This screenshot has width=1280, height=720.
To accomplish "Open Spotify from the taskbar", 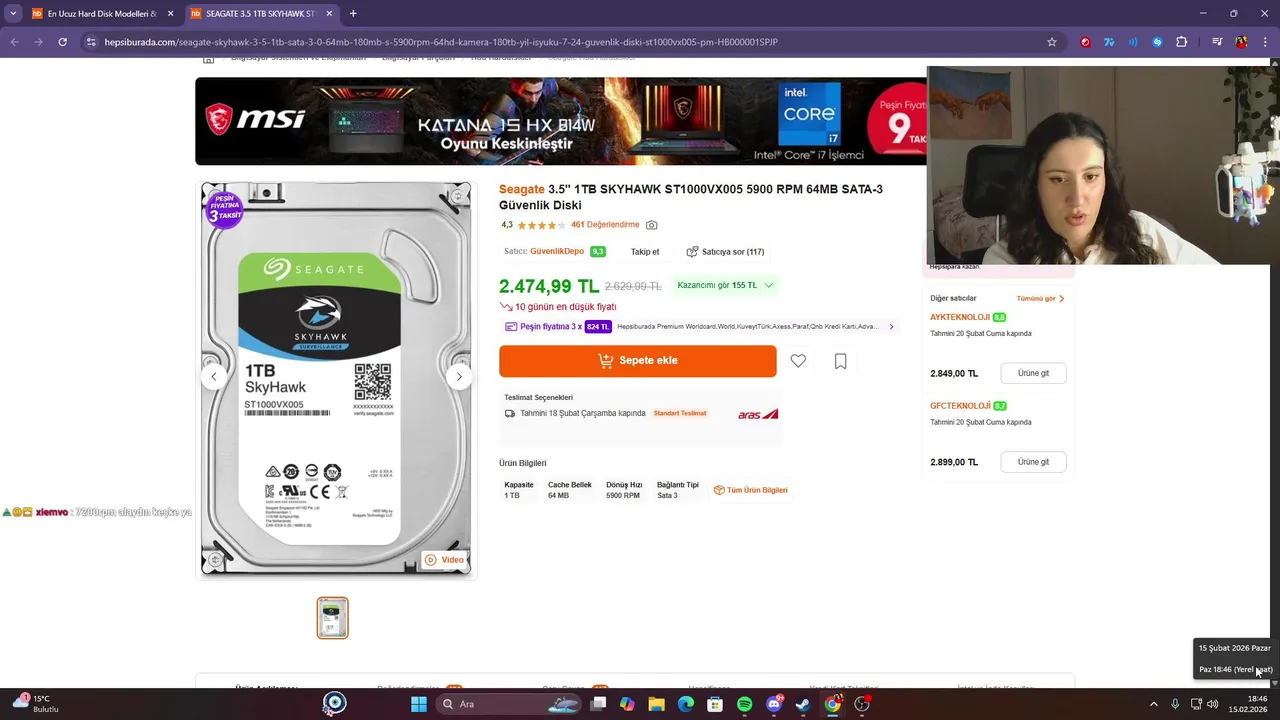I will 745,704.
